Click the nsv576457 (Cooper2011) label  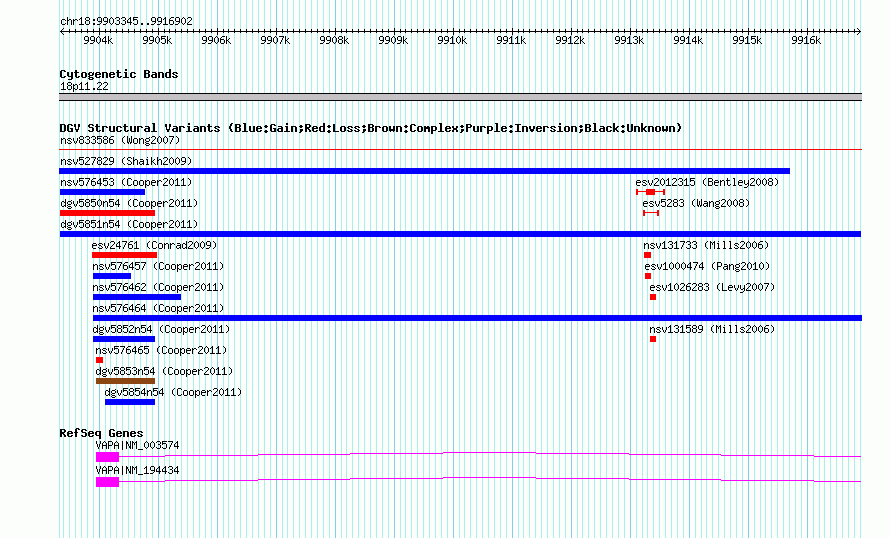[x=158, y=266]
